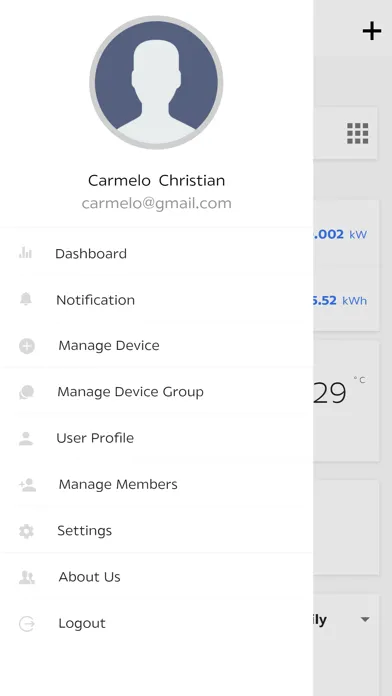Select the Manage Device Group menu entry
The height and width of the screenshot is (696, 392).
(157, 392)
